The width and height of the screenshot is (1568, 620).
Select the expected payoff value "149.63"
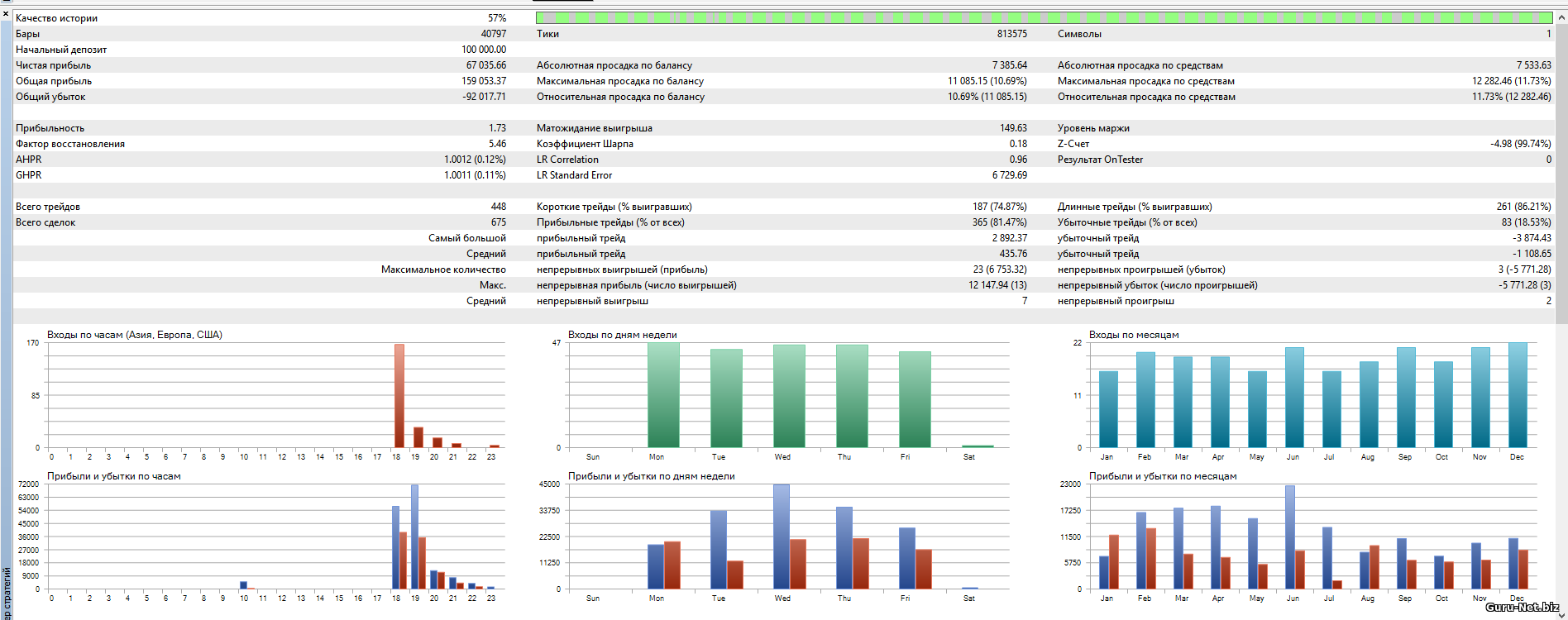[1013, 128]
